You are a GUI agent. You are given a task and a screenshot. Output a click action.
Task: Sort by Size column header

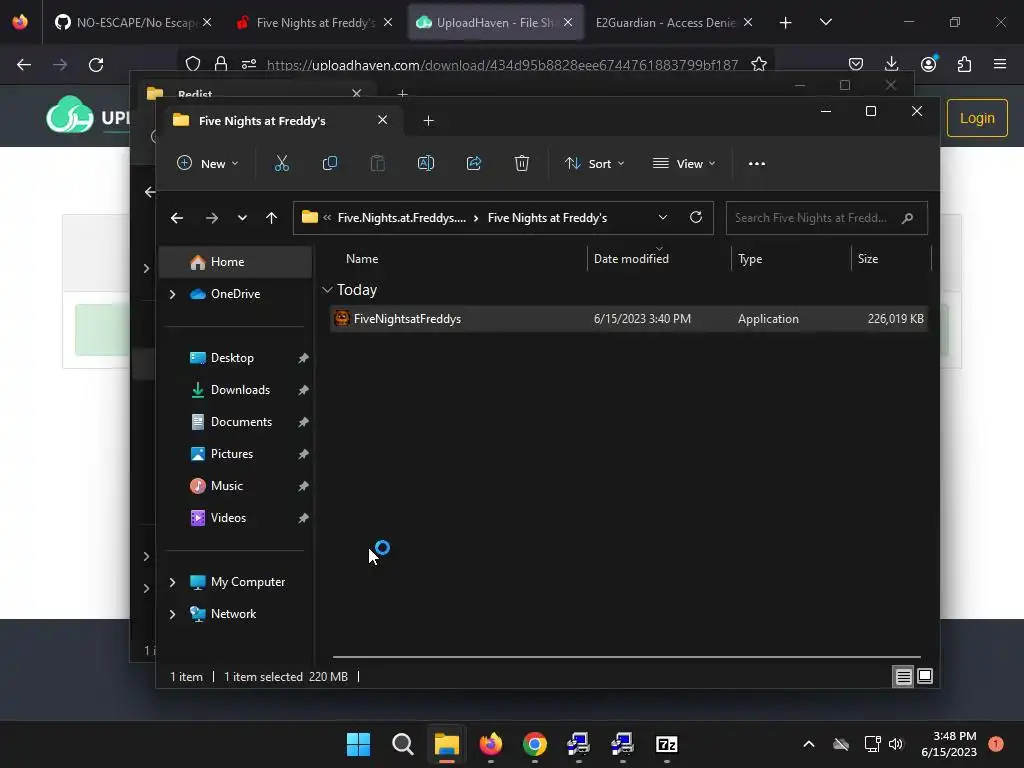891,259
